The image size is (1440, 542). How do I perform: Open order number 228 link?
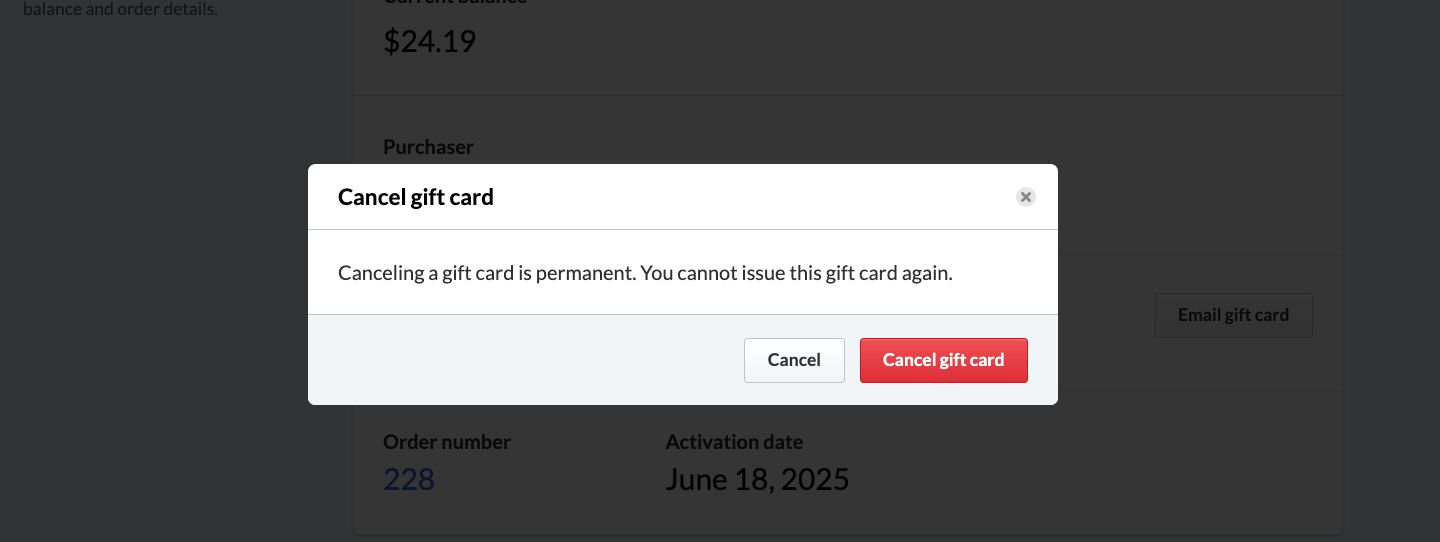pos(409,479)
